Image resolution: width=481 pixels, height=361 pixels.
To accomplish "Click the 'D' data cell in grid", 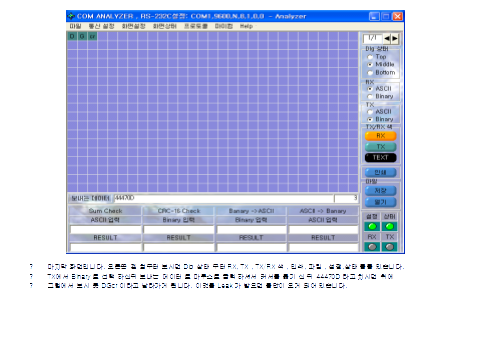I will click(x=72, y=36).
